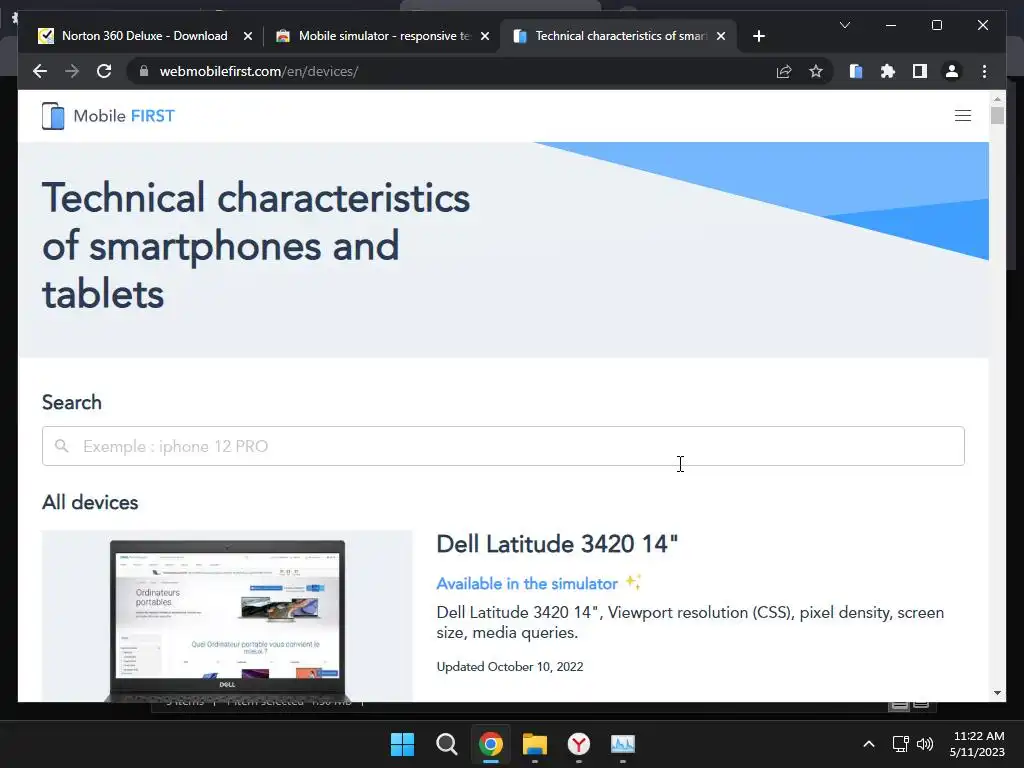Bookmark this page with the star icon
Screen dimensions: 1024x768
pyautogui.click(x=816, y=71)
